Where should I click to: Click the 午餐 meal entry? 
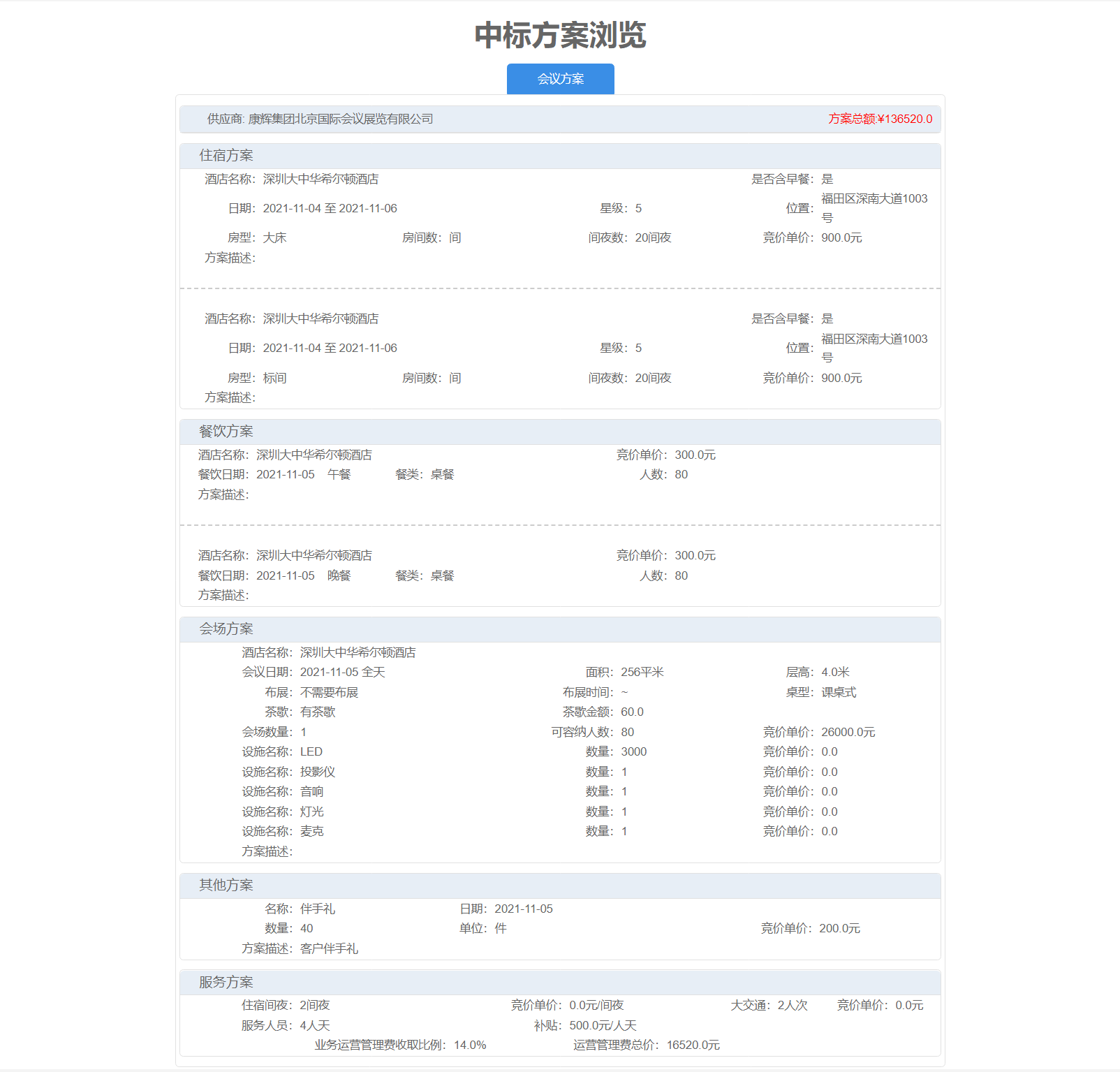[339, 475]
